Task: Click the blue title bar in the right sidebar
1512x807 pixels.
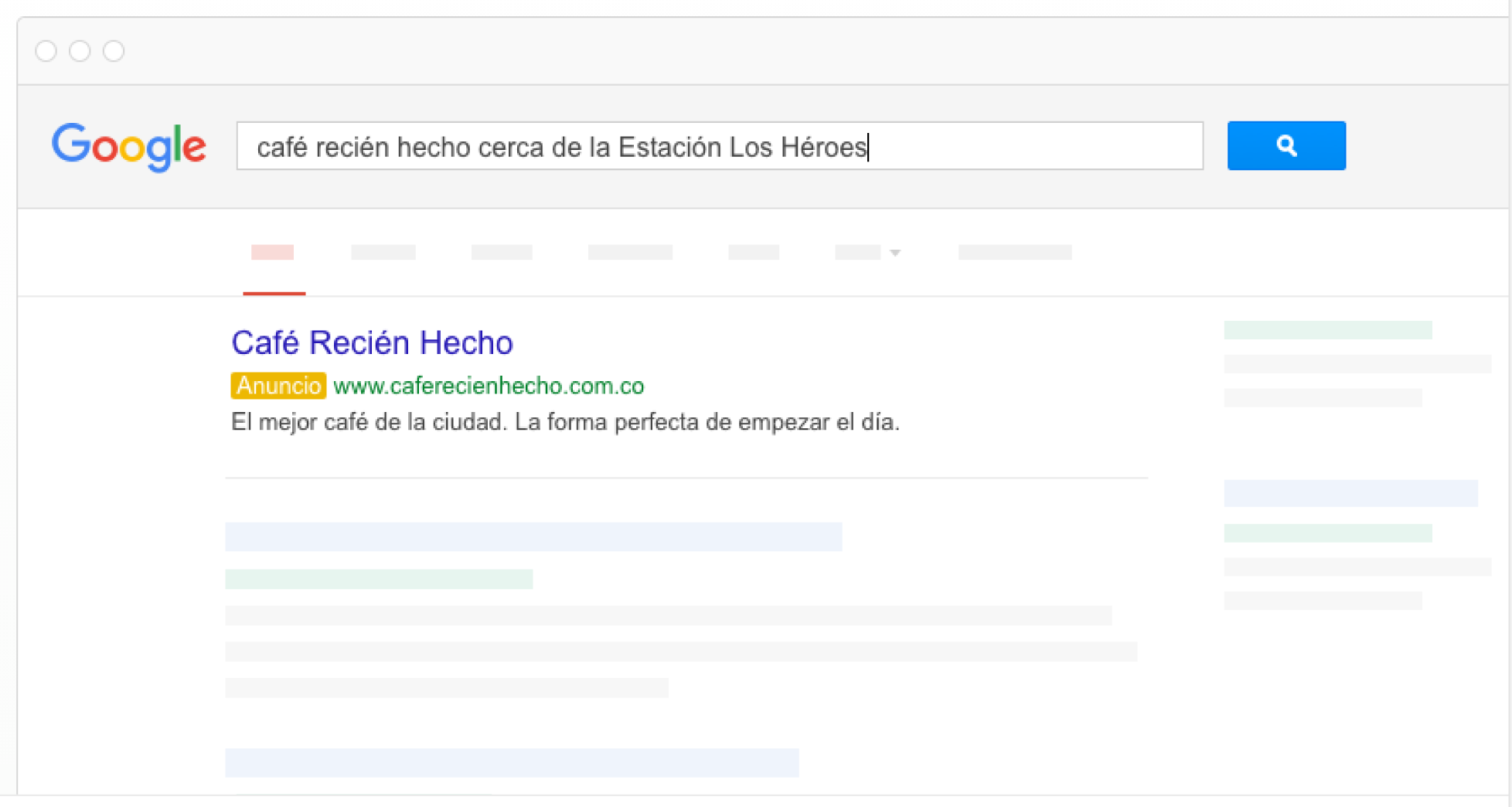Action: (1350, 493)
